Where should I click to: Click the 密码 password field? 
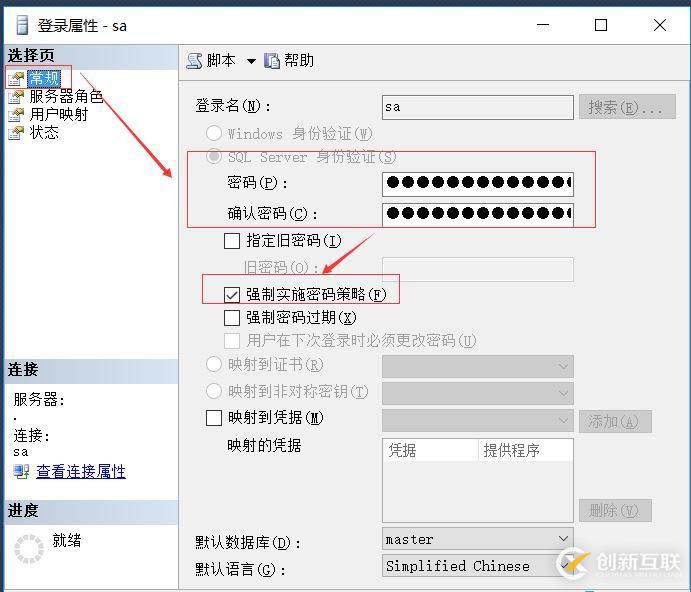pos(478,184)
